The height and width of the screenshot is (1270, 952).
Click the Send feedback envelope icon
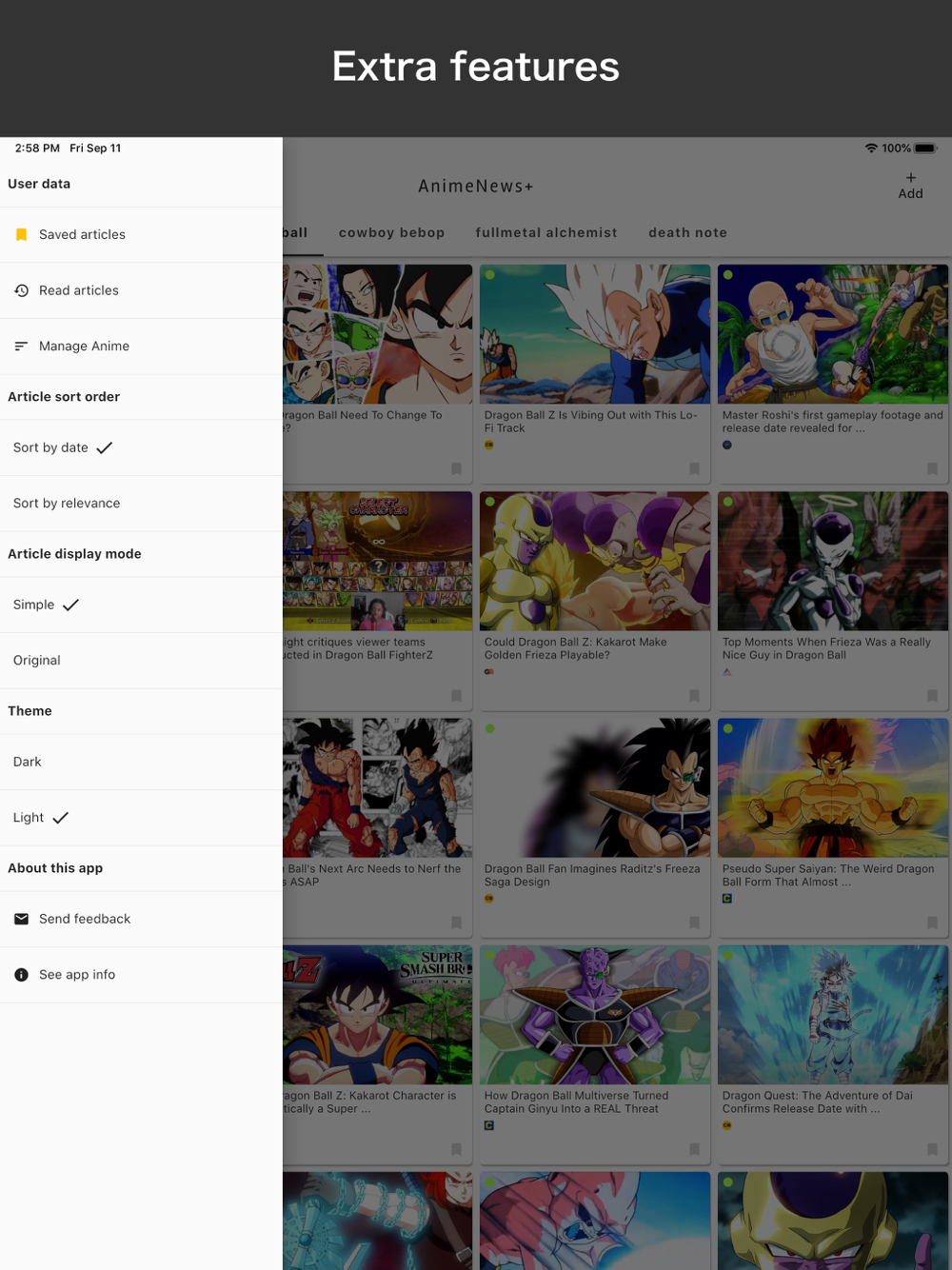point(21,919)
